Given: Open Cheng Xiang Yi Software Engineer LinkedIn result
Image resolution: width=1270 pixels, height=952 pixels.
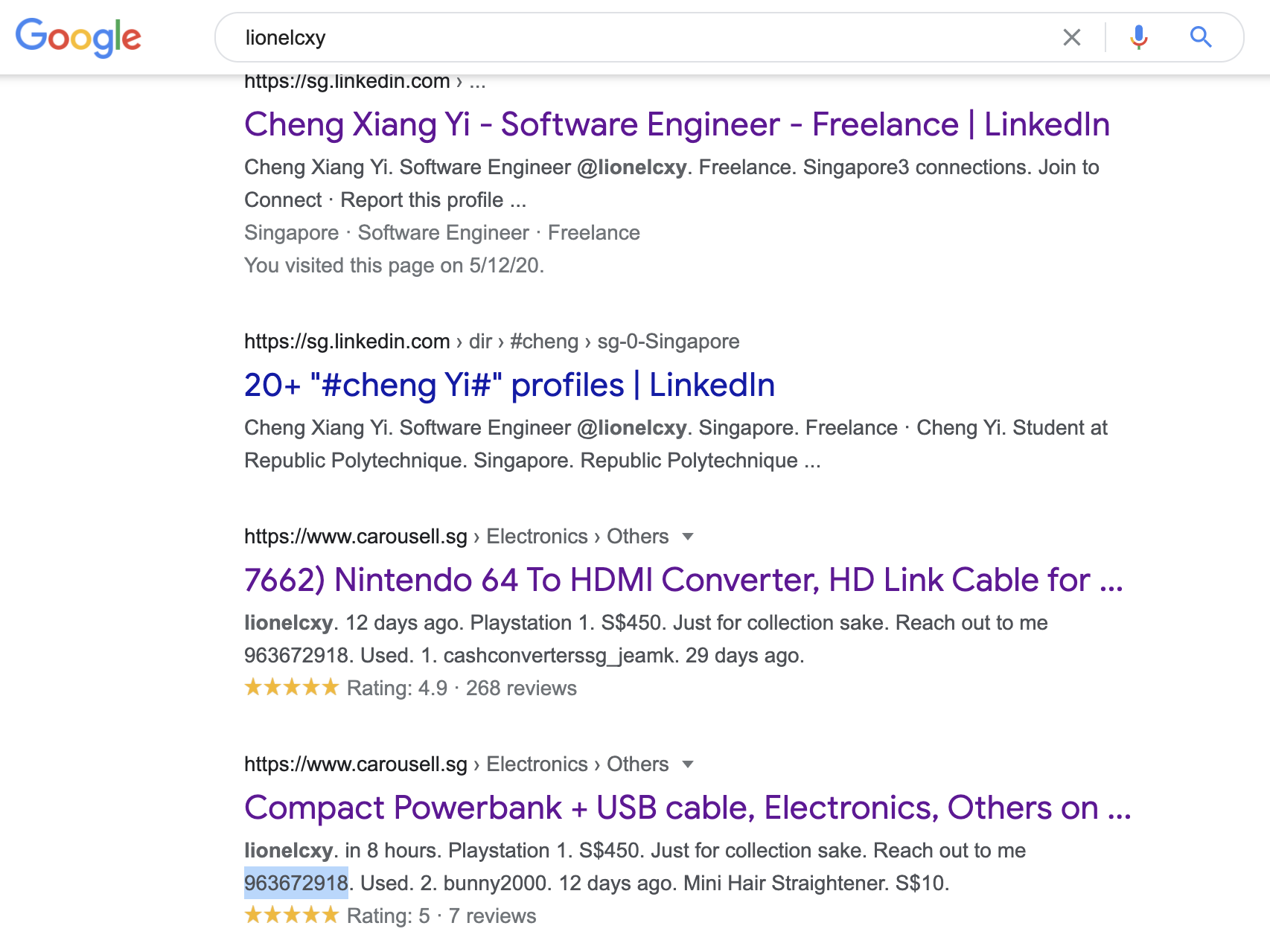Looking at the screenshot, I should click(677, 124).
